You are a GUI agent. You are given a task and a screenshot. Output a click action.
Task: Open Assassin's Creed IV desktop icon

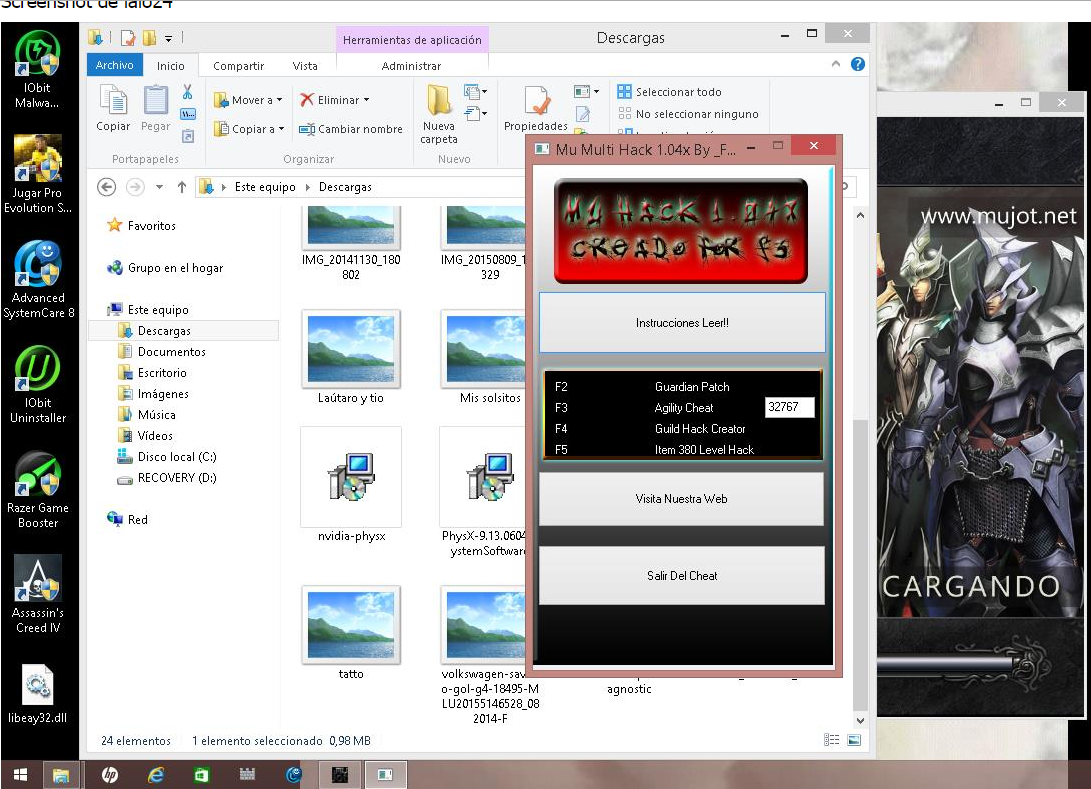(38, 580)
